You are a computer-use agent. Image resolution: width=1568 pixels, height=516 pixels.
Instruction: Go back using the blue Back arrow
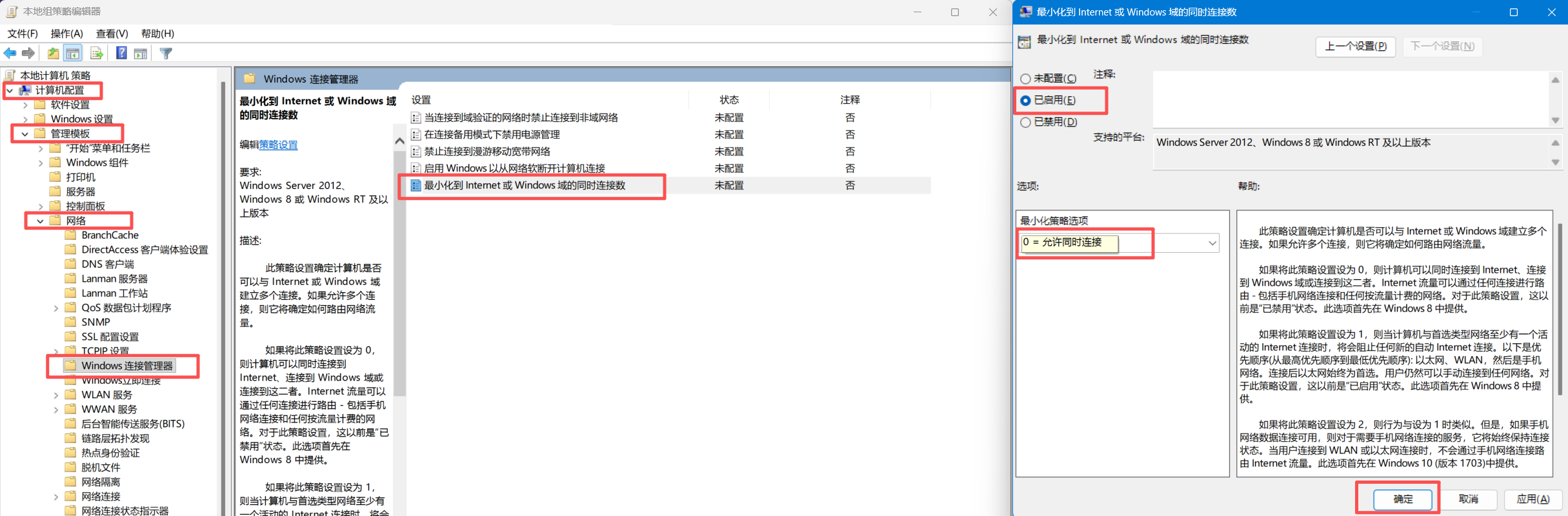(x=10, y=54)
